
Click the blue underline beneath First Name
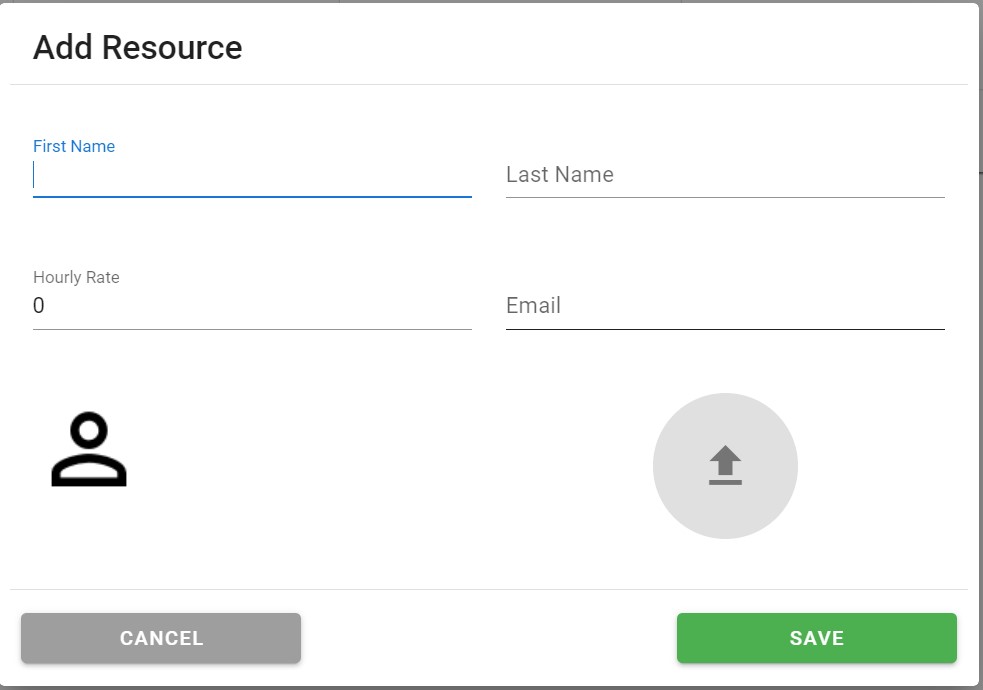tap(252, 196)
